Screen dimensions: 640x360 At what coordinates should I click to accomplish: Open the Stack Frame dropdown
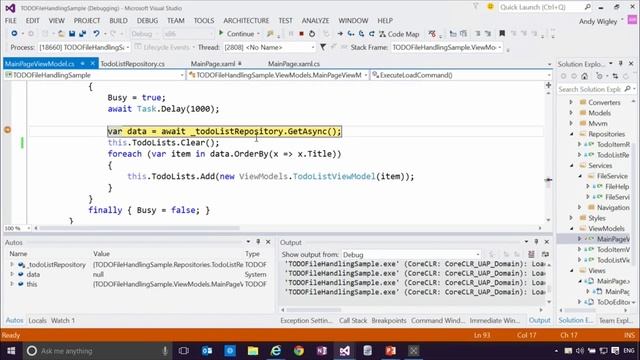pos(447,47)
